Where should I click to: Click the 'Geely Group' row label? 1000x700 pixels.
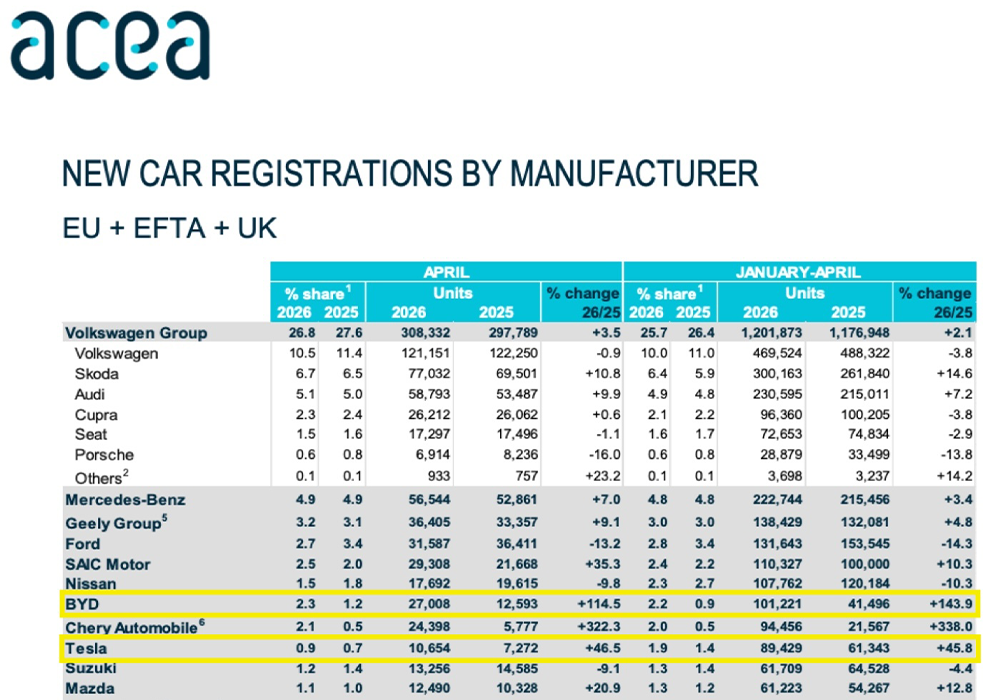pos(116,523)
